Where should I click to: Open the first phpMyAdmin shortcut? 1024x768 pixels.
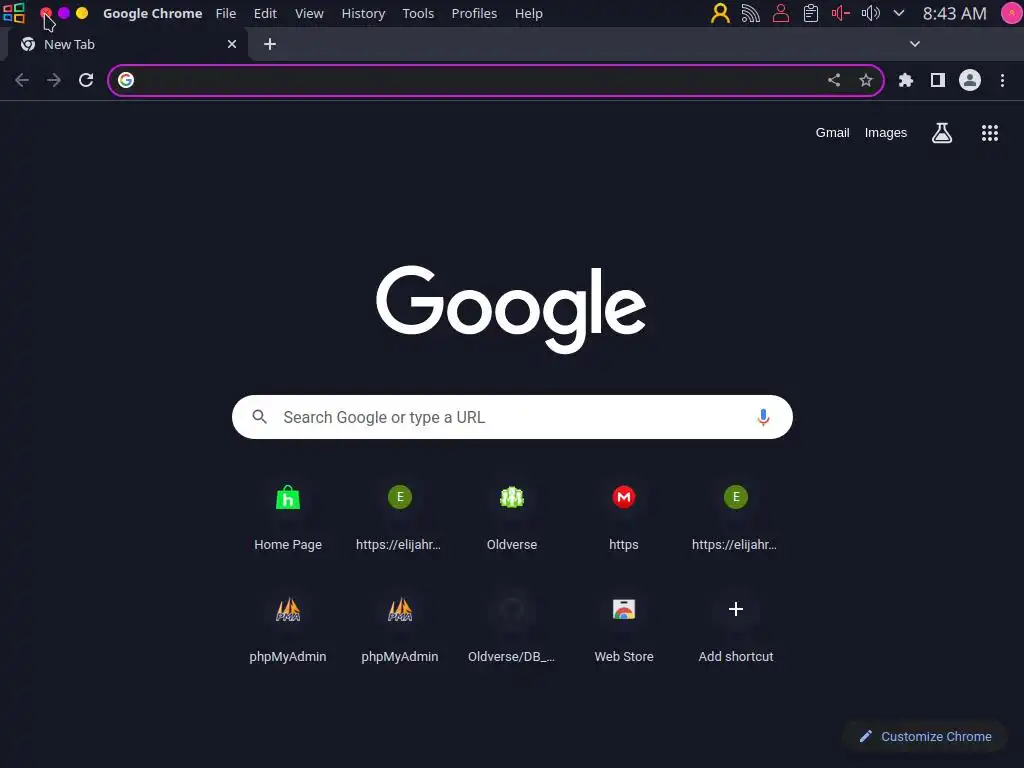coord(288,630)
